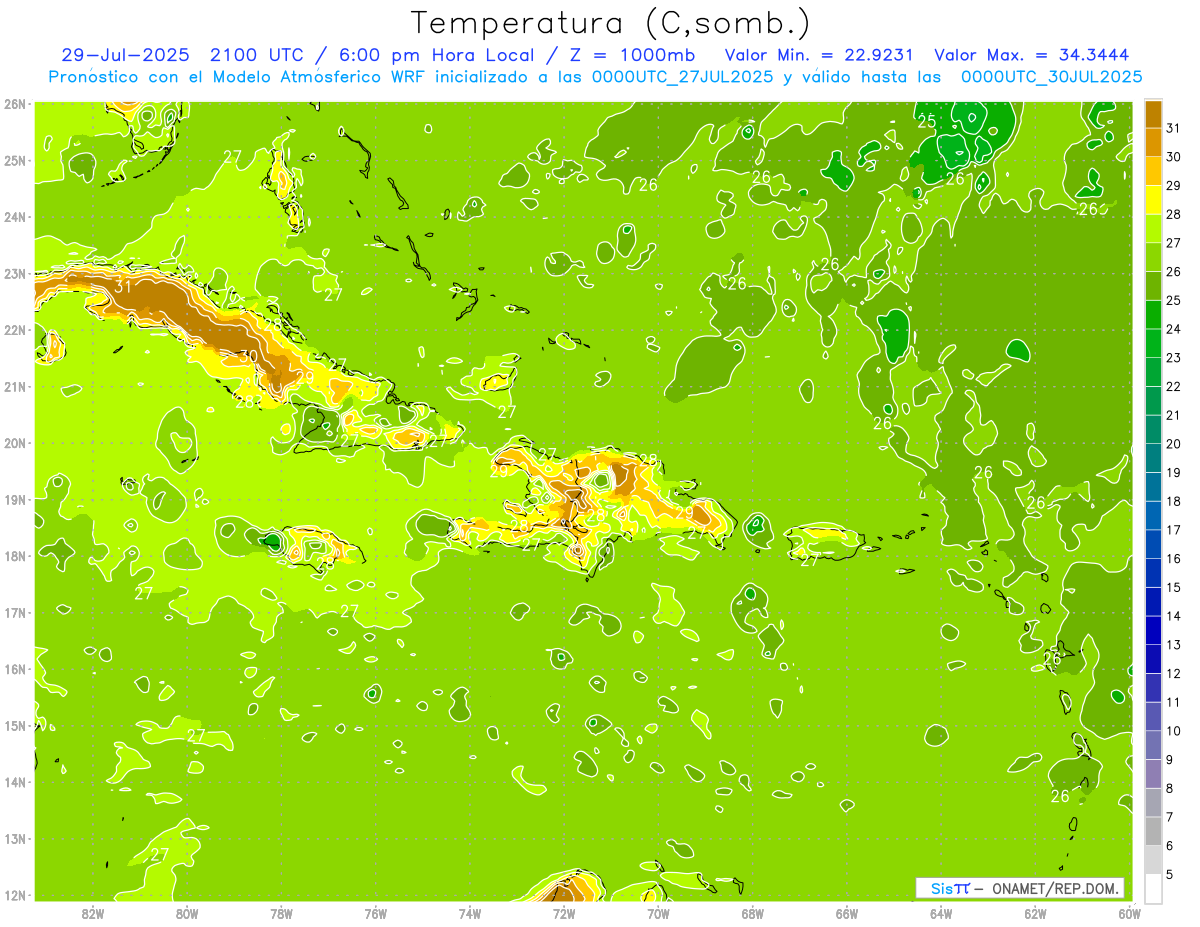The image size is (1200, 927).
Task: Click the '22N' latitude axis label
Action: [15, 330]
